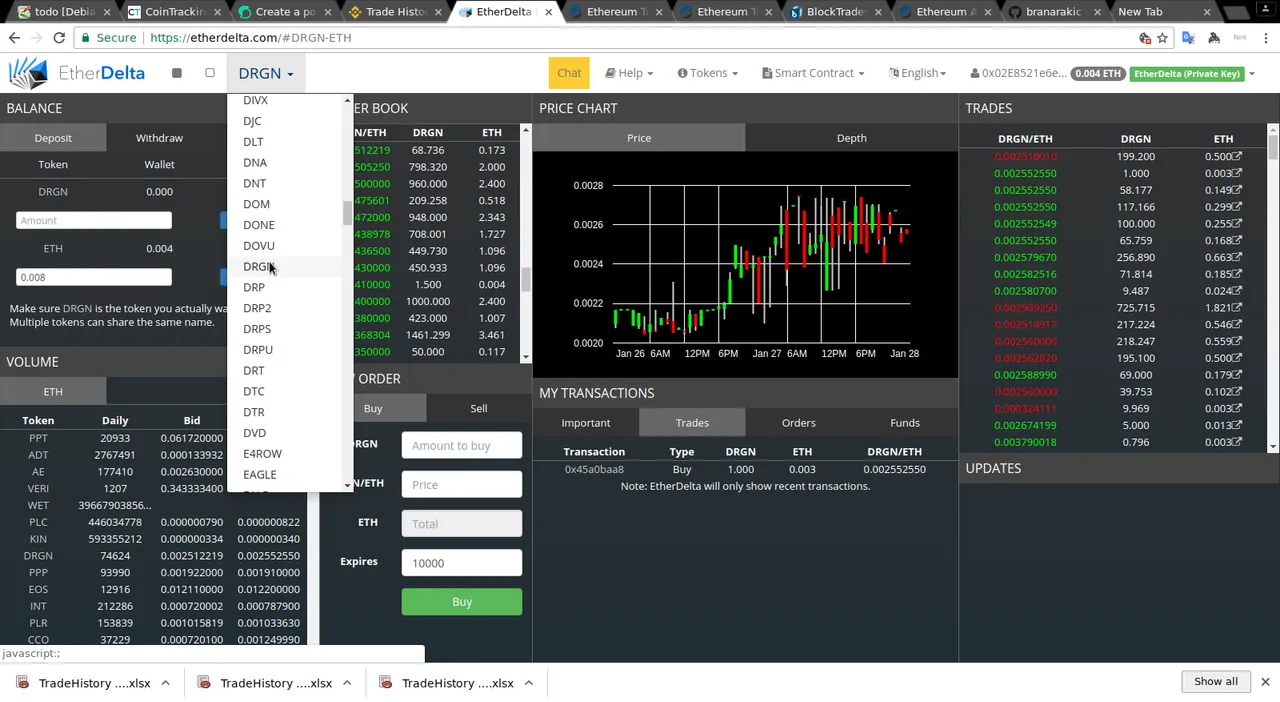
Task: Select the Buy tab in New Order
Action: (373, 408)
